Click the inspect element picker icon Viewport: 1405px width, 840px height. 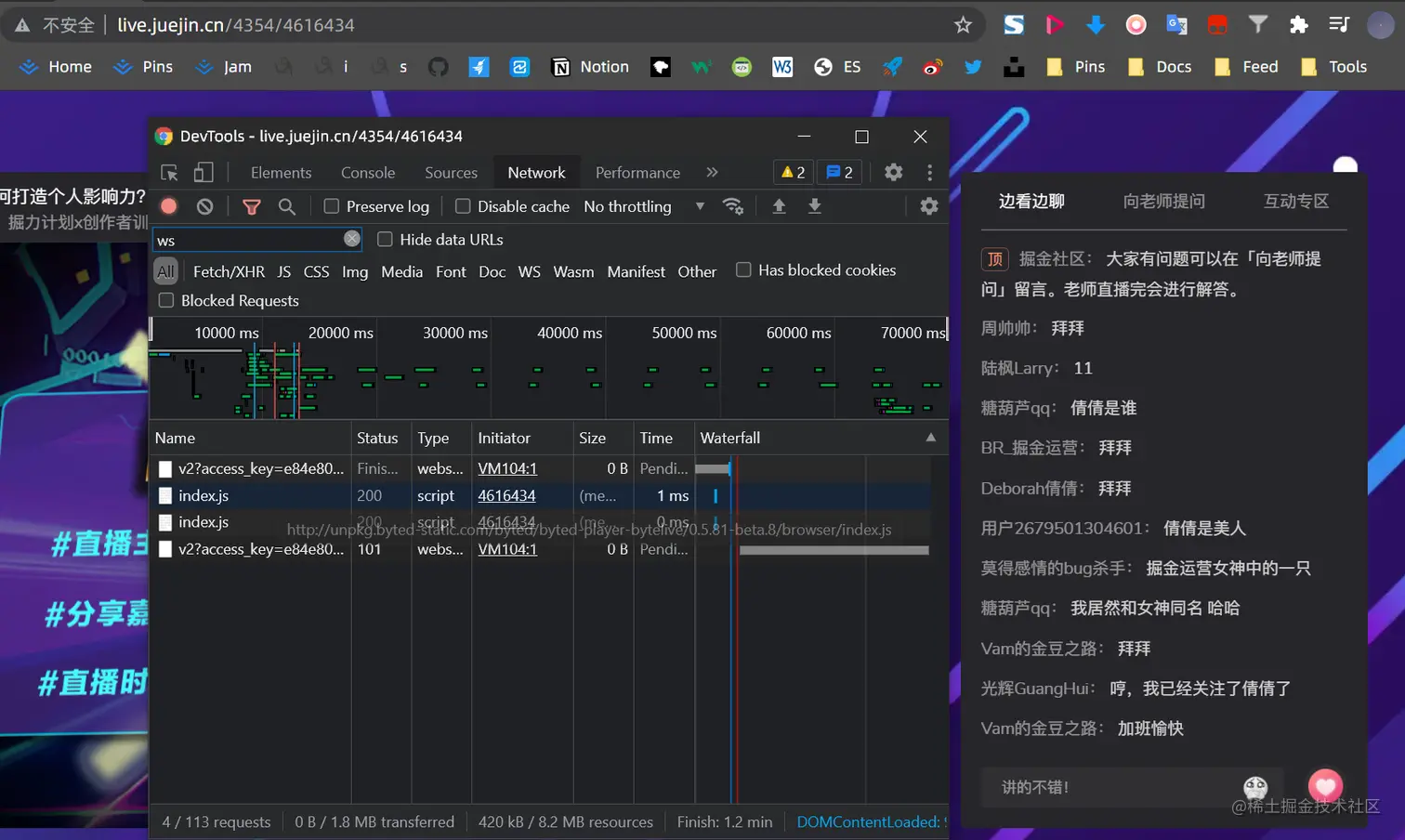[169, 173]
